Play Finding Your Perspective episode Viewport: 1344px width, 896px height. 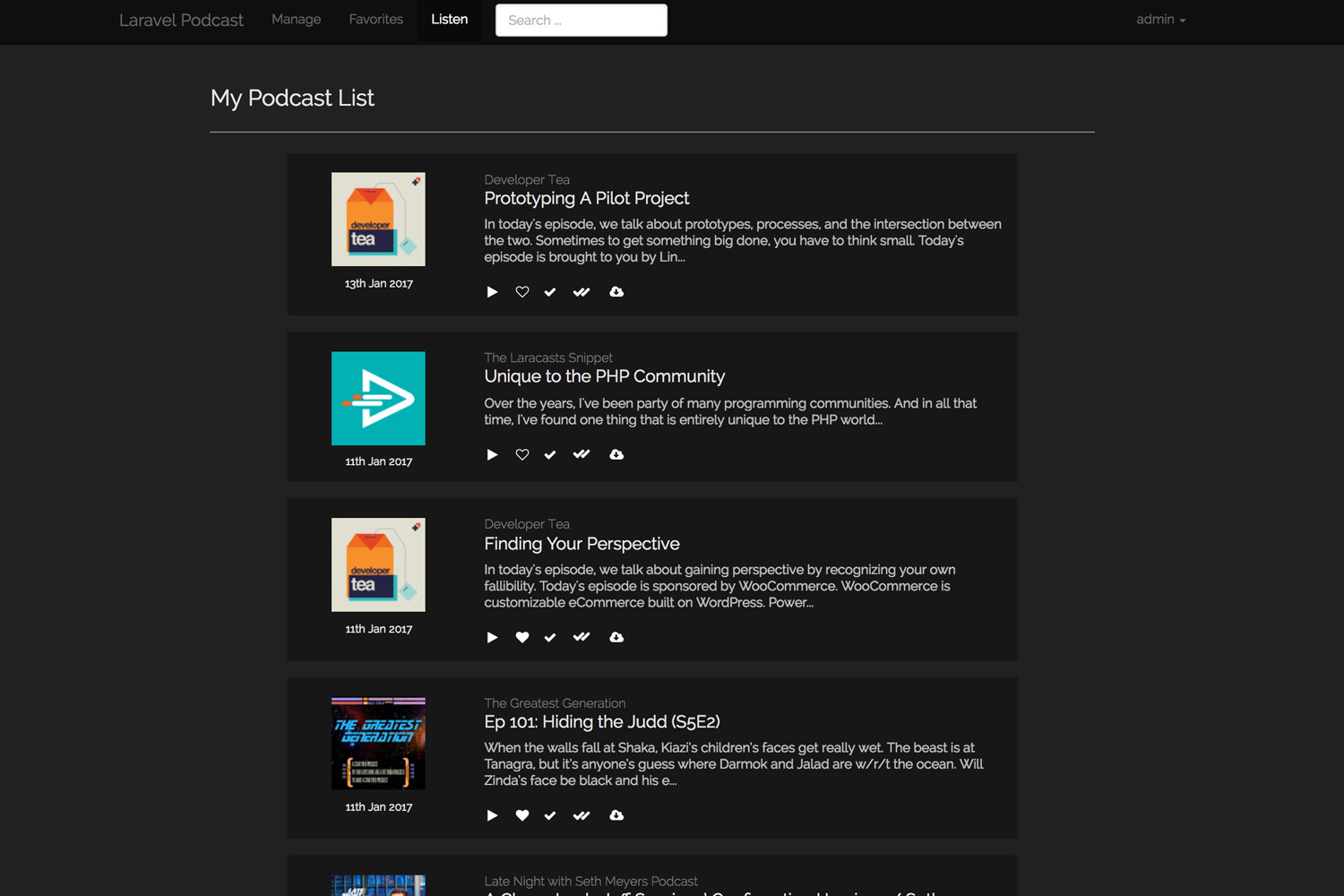click(492, 637)
